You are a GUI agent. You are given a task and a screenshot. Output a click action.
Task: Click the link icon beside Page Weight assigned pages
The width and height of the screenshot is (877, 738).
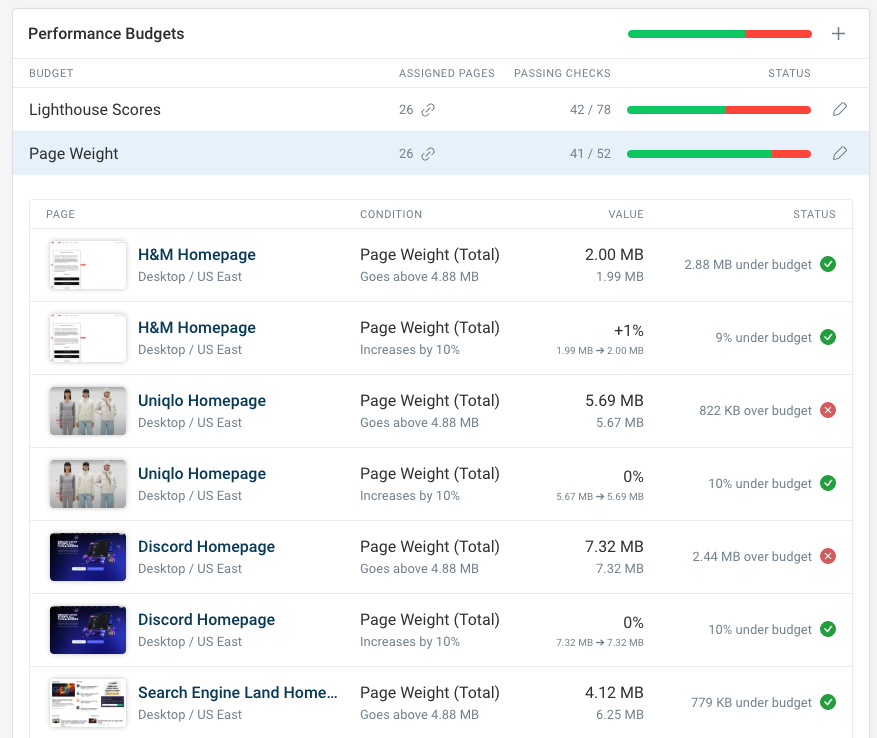[430, 154]
